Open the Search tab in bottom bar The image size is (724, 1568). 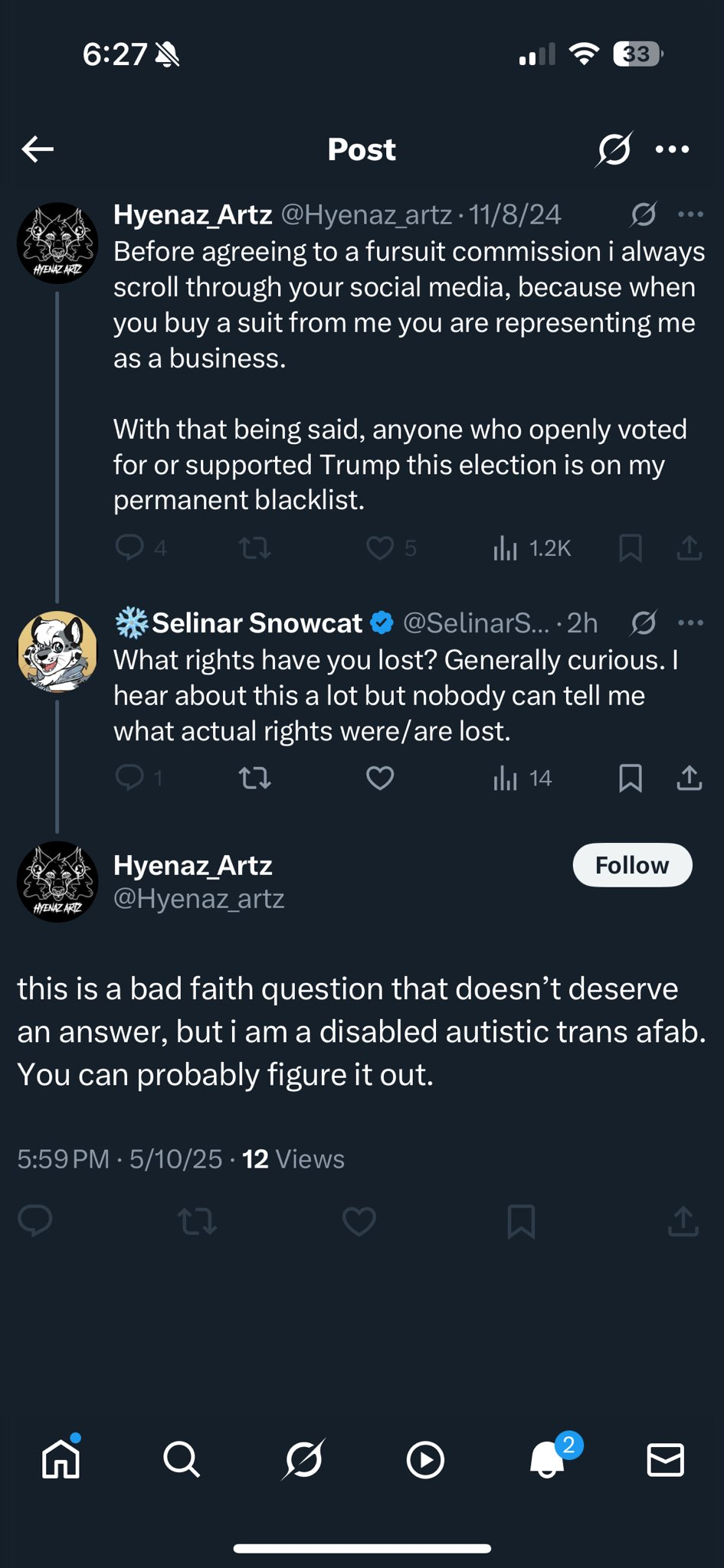click(x=182, y=1459)
